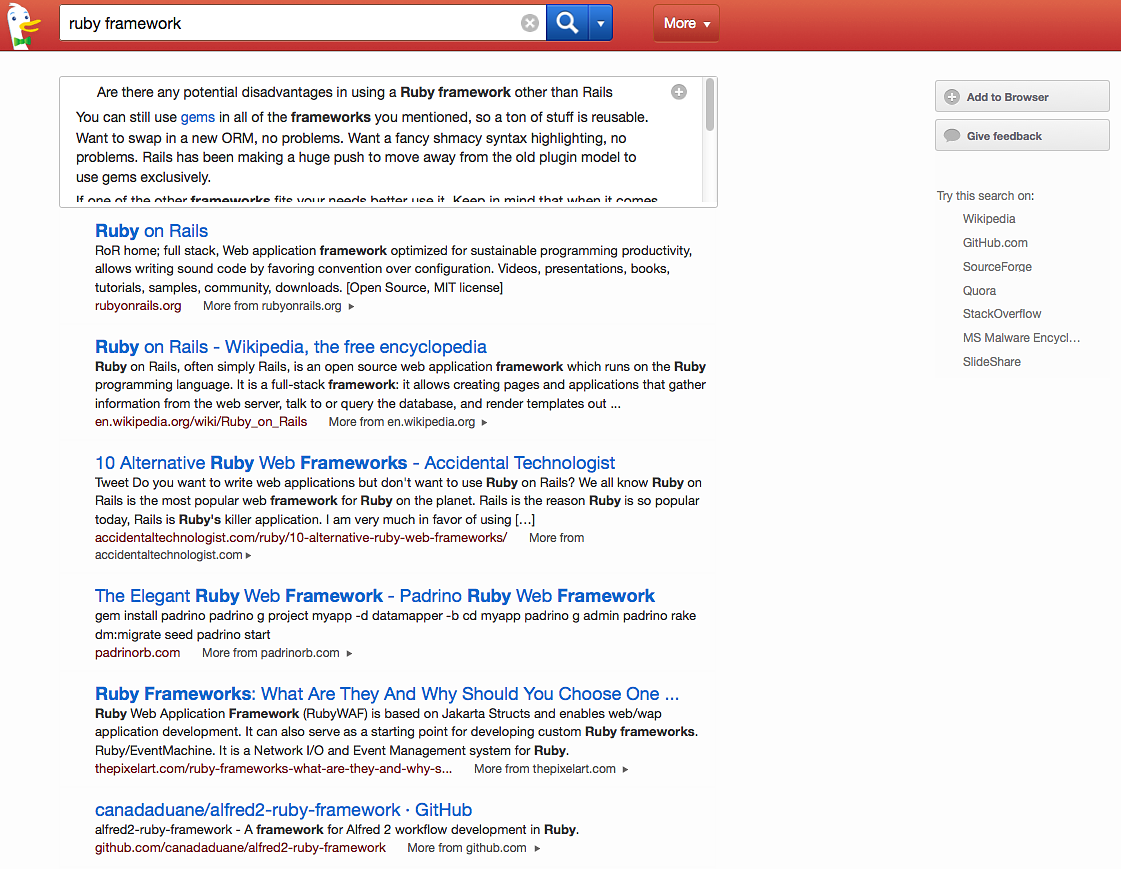Try this search on GitHub.com
The height and width of the screenshot is (869, 1121).
995,243
